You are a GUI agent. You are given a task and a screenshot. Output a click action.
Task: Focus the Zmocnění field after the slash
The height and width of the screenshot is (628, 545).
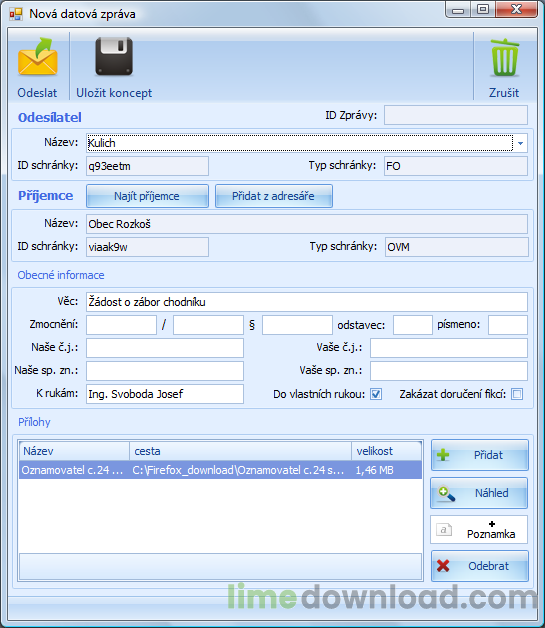(208, 325)
